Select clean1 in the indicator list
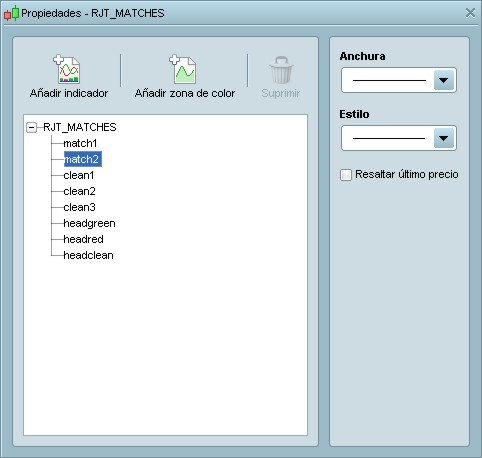Viewport: 482px width, 458px height. point(79,175)
